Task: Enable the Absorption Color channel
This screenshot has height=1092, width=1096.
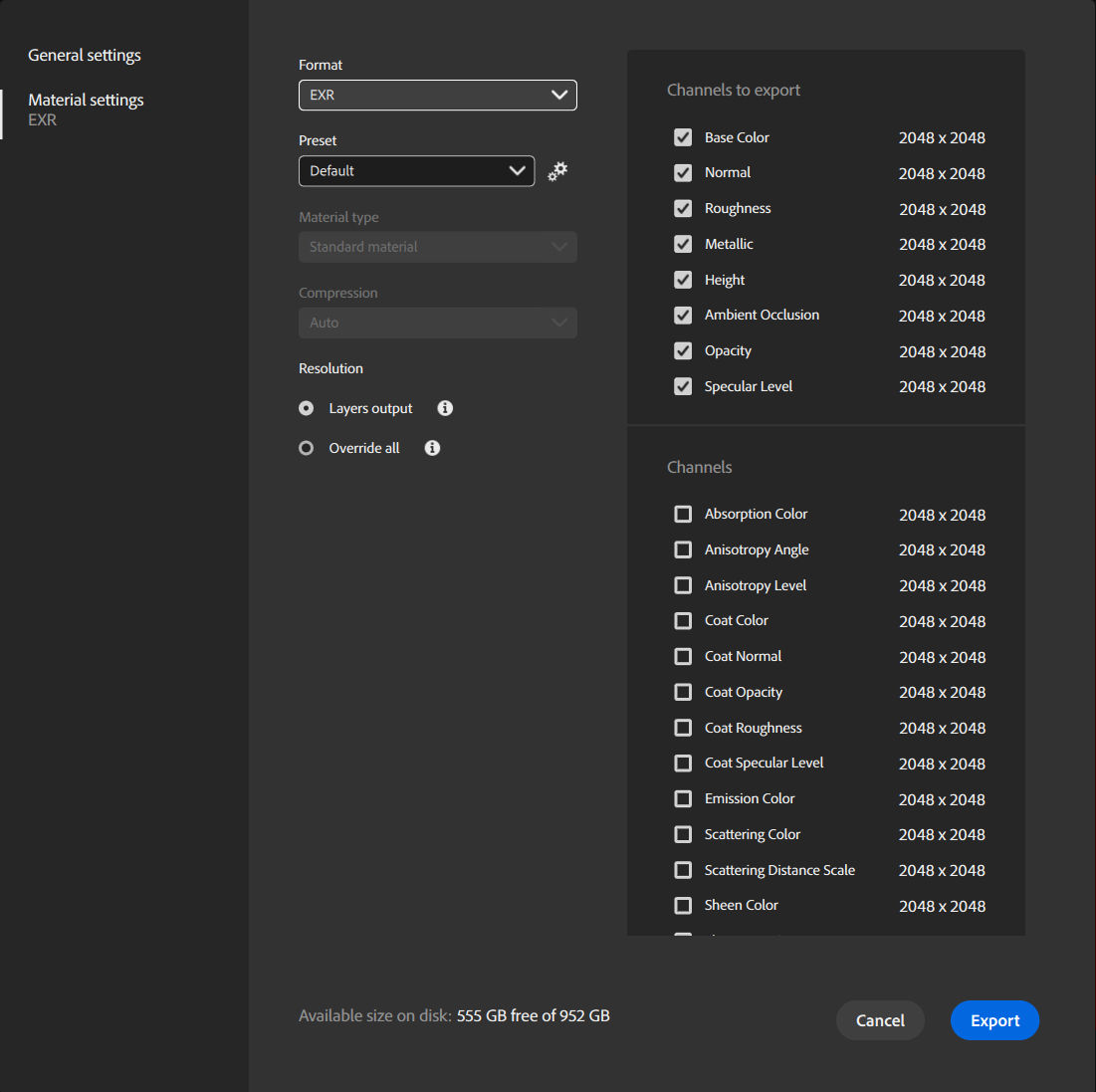Action: (683, 515)
